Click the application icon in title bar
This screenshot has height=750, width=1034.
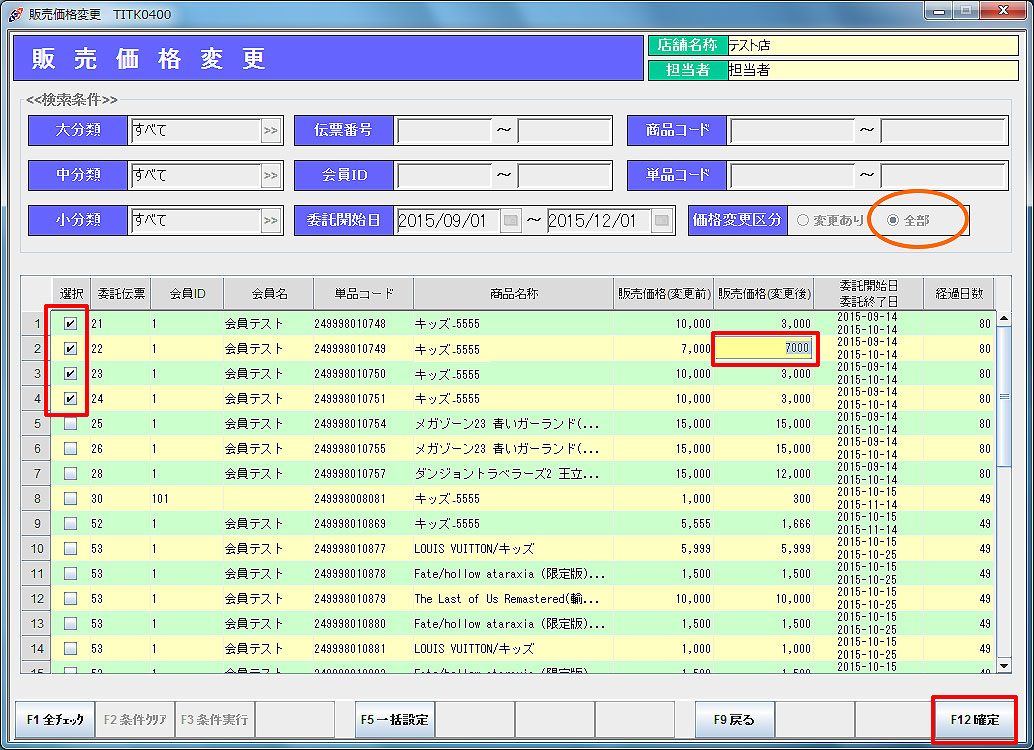coord(15,12)
